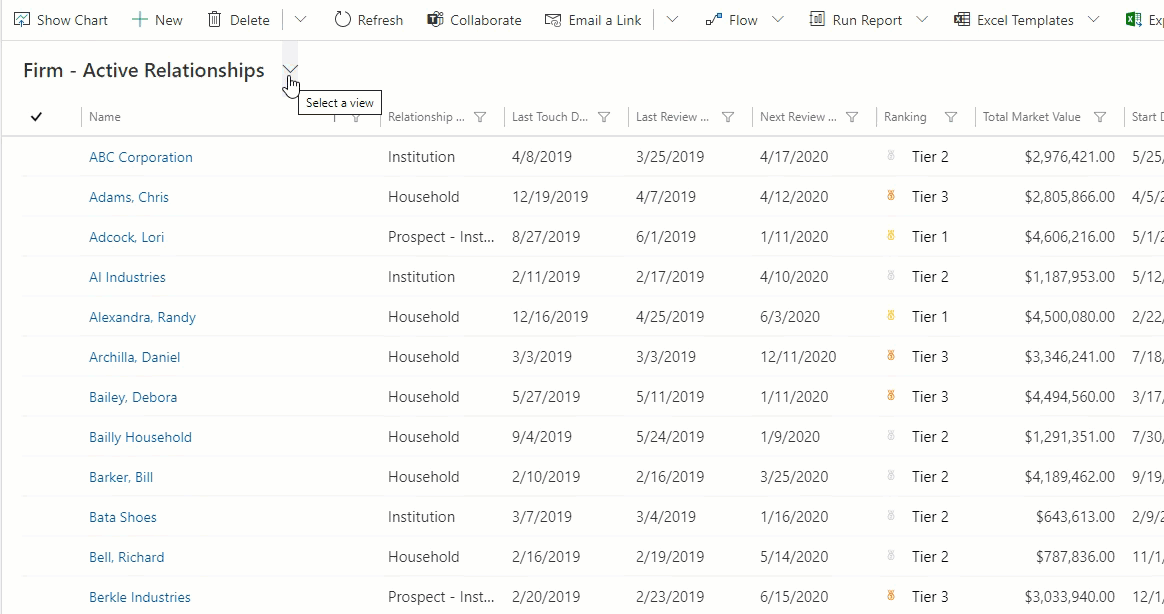The image size is (1164, 614).
Task: Open the view selector chevron
Action: (x=290, y=69)
